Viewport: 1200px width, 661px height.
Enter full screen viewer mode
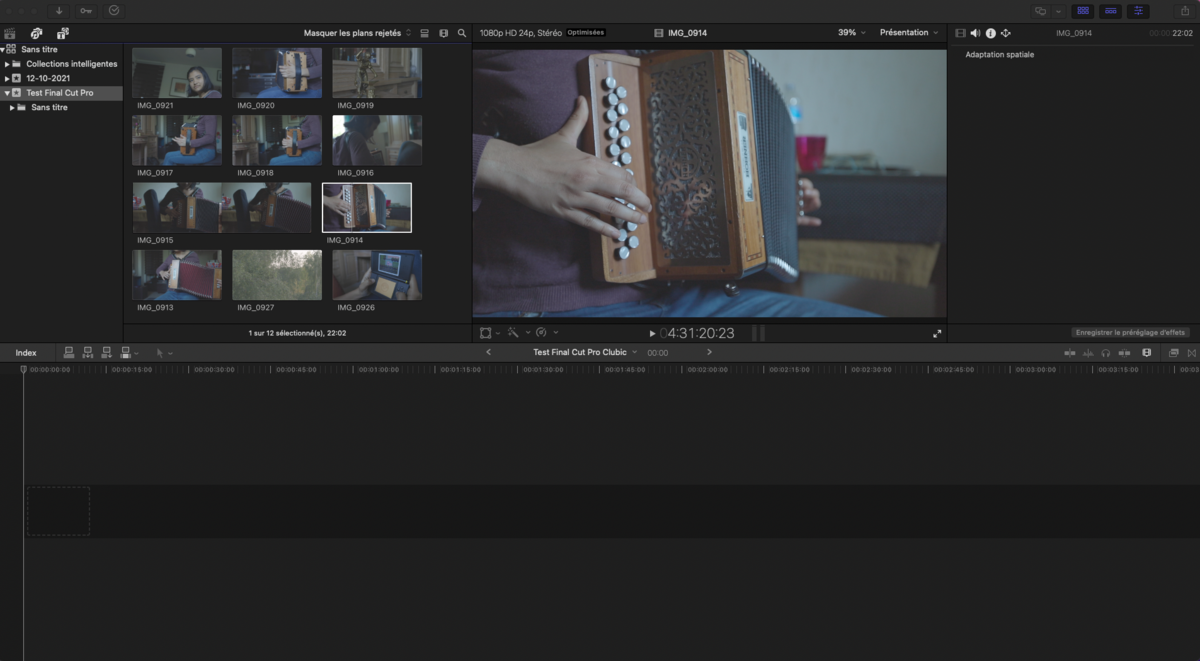[x=937, y=333]
